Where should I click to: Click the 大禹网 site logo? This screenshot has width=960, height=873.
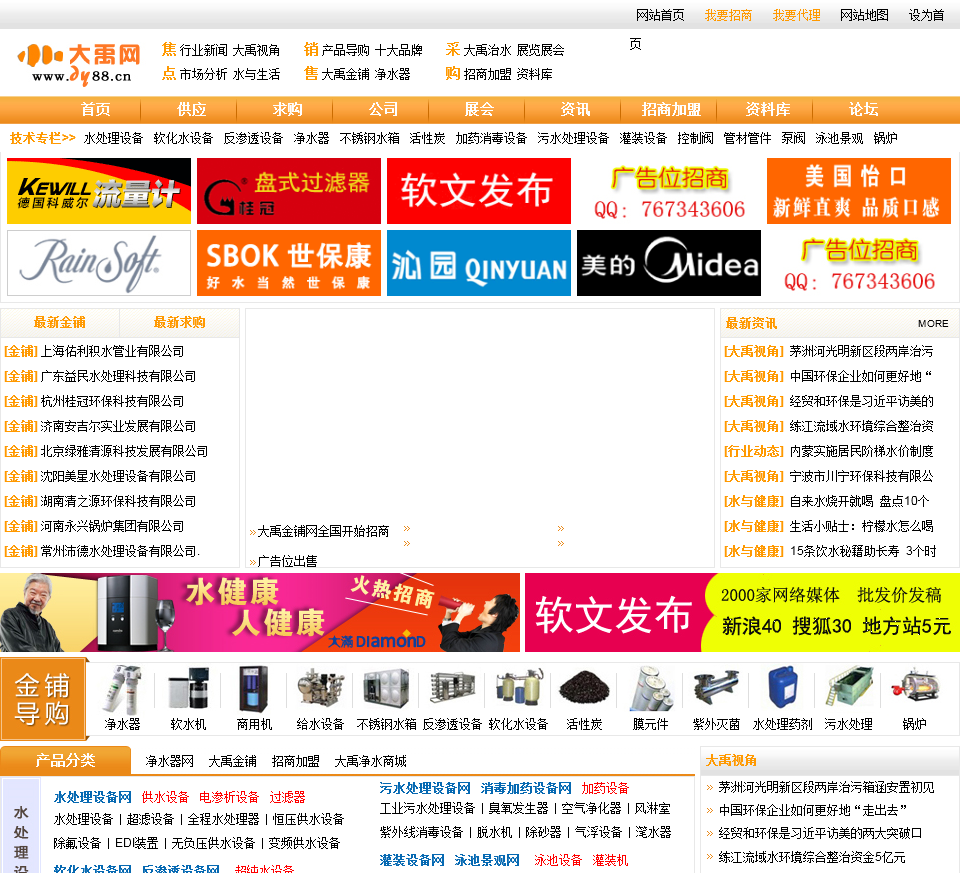pyautogui.click(x=80, y=63)
